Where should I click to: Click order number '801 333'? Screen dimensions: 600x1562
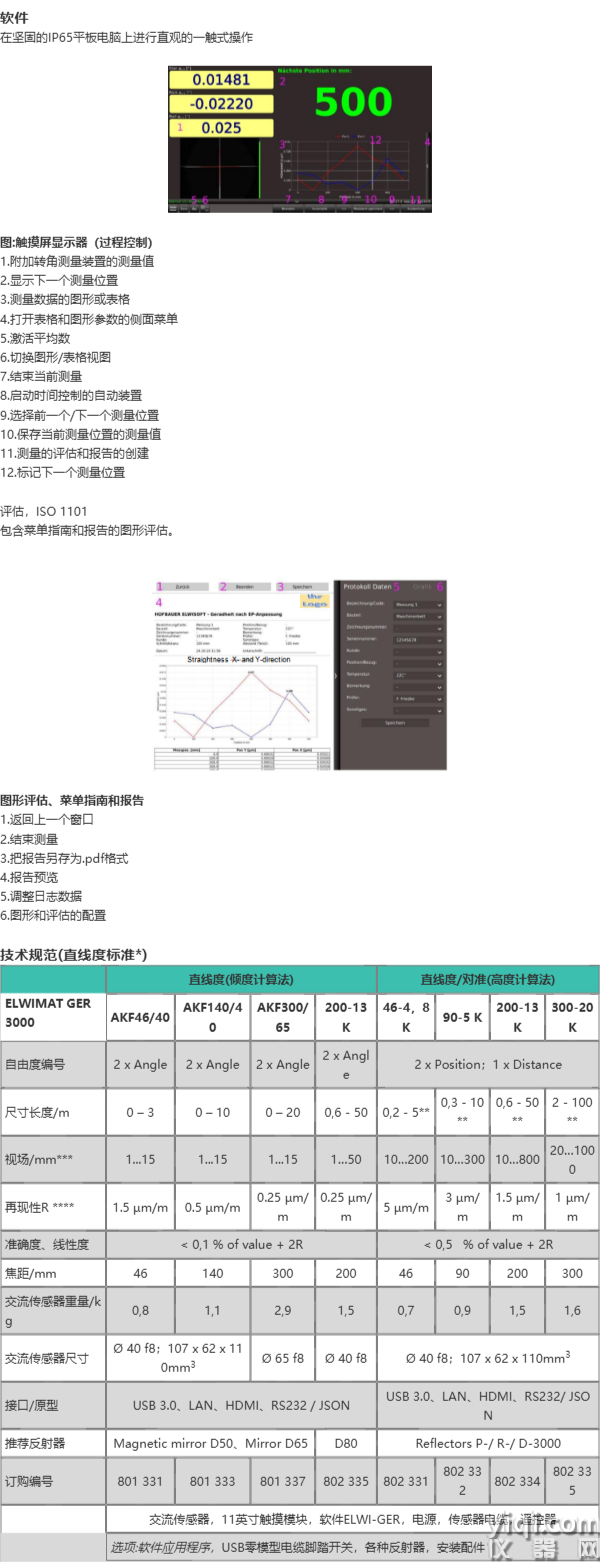[x=211, y=1481]
